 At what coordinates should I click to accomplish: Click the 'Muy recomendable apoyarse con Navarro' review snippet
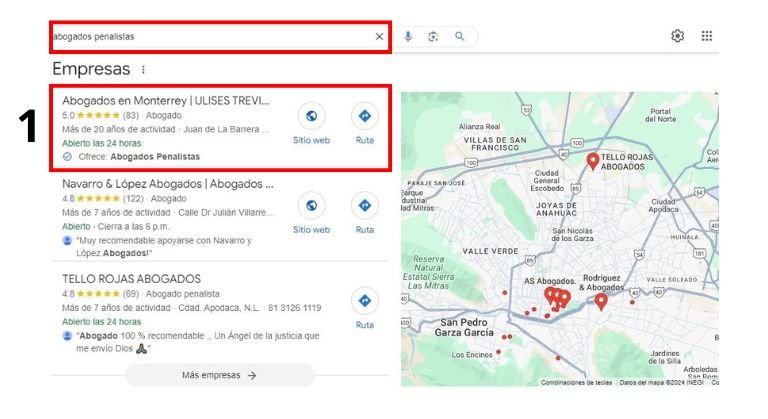click(x=164, y=247)
